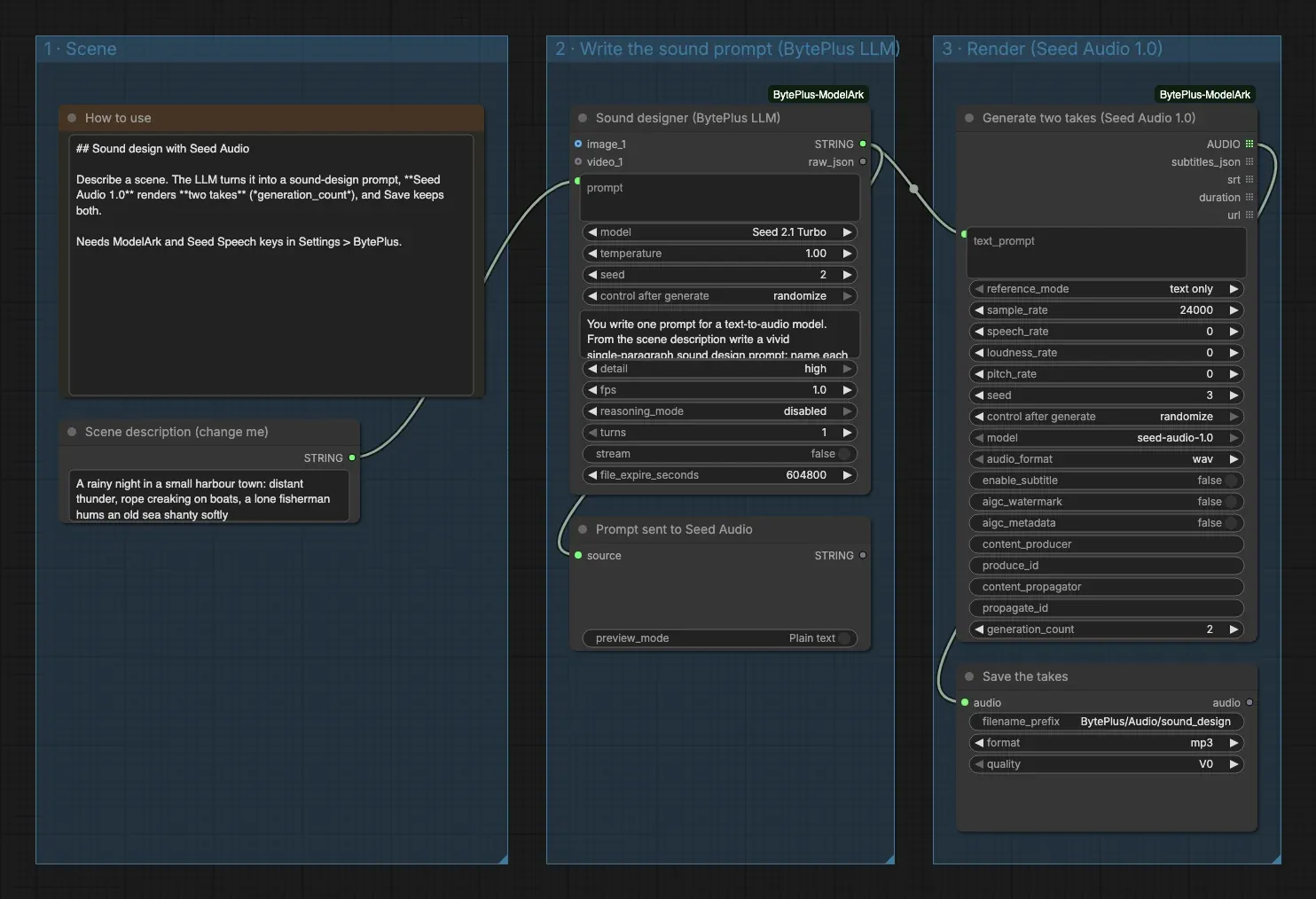Click the Scene description text box

point(209,496)
